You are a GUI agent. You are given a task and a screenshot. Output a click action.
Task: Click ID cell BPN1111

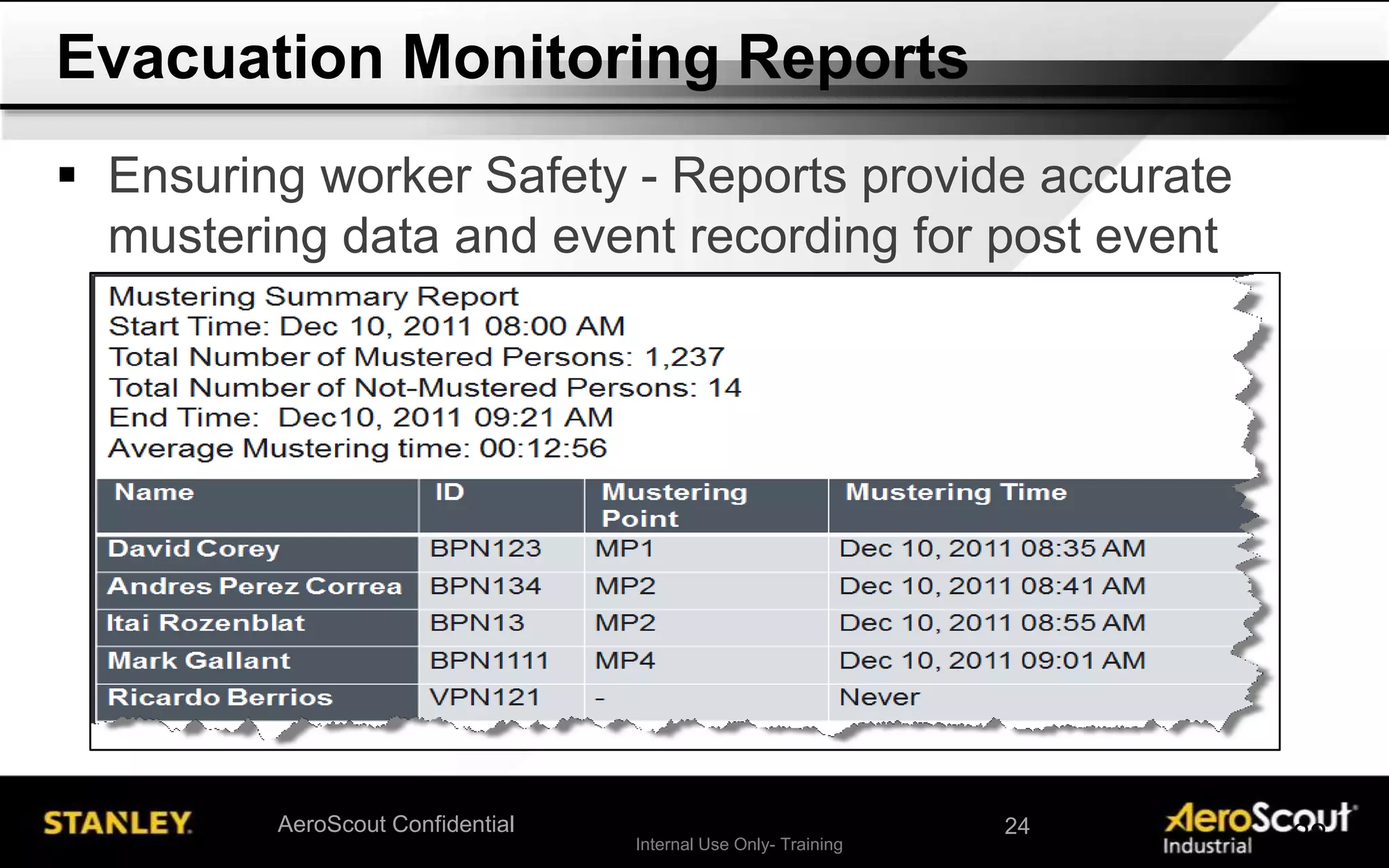tap(502, 665)
